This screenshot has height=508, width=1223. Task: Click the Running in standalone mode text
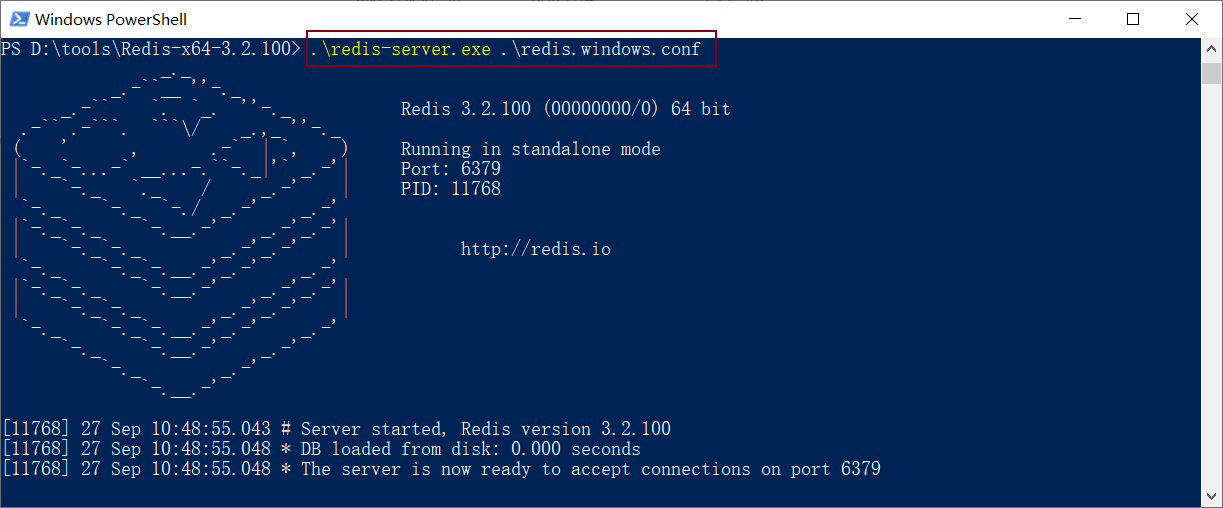(x=530, y=149)
